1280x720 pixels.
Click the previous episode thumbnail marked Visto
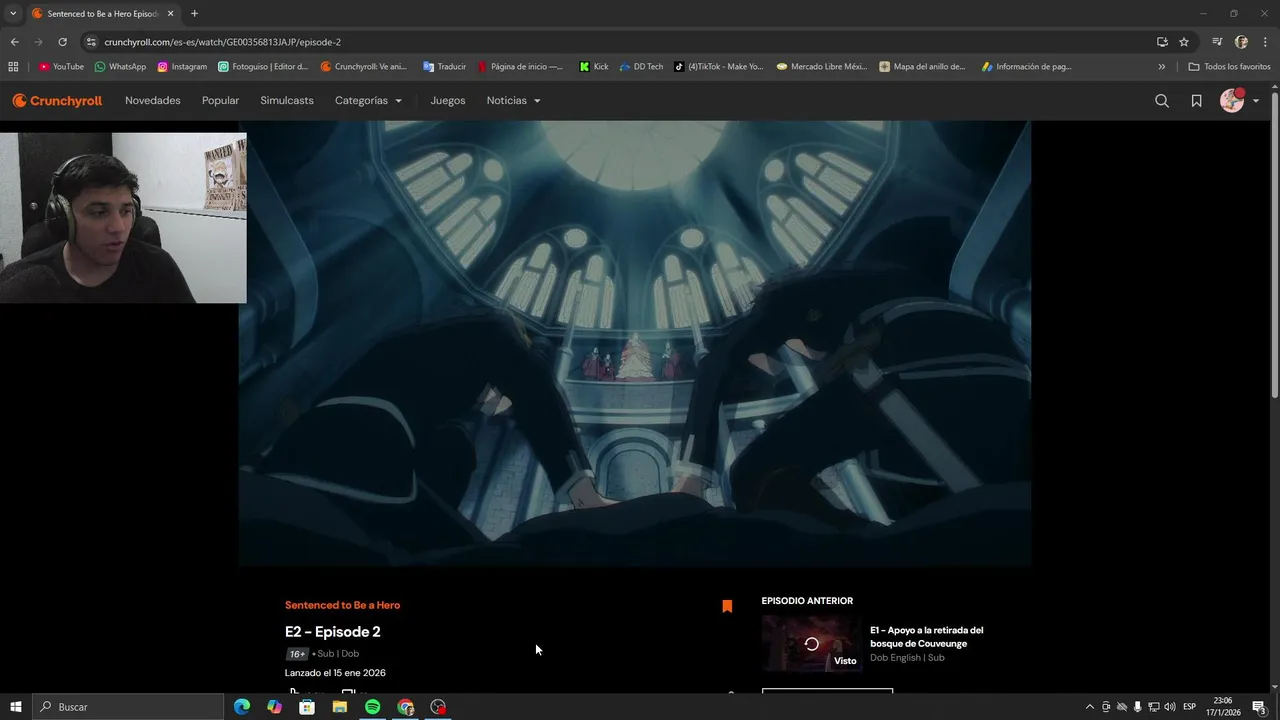(x=811, y=643)
